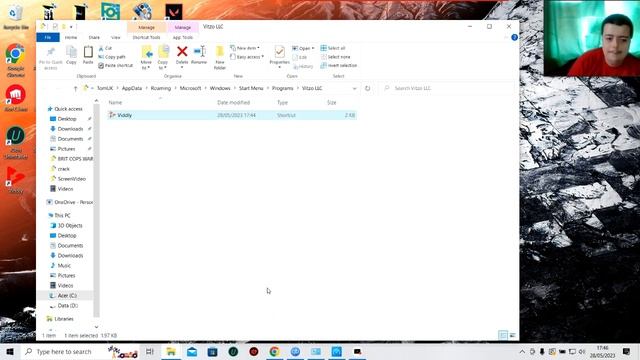Delete the selected file with red X
The width and height of the screenshot is (640, 360).
pyautogui.click(x=182, y=52)
